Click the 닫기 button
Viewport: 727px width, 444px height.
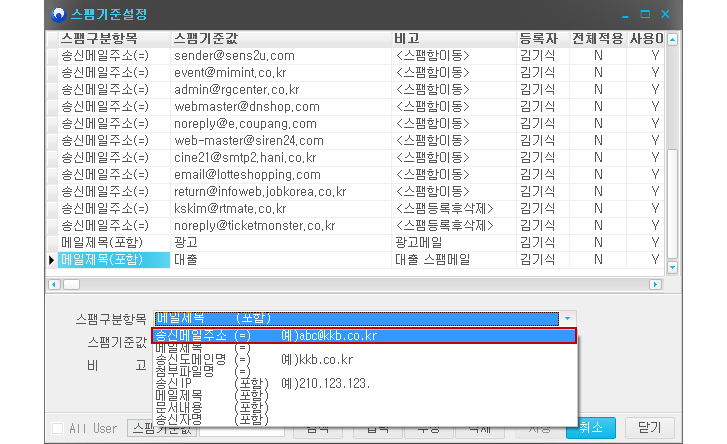[x=650, y=427]
